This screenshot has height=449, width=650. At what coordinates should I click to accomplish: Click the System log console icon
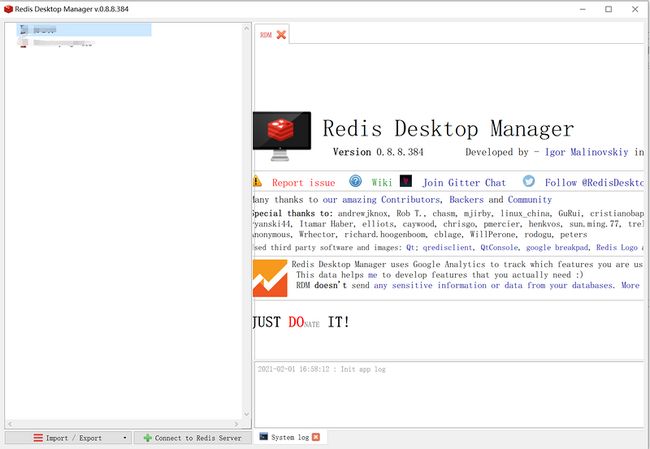coord(263,436)
